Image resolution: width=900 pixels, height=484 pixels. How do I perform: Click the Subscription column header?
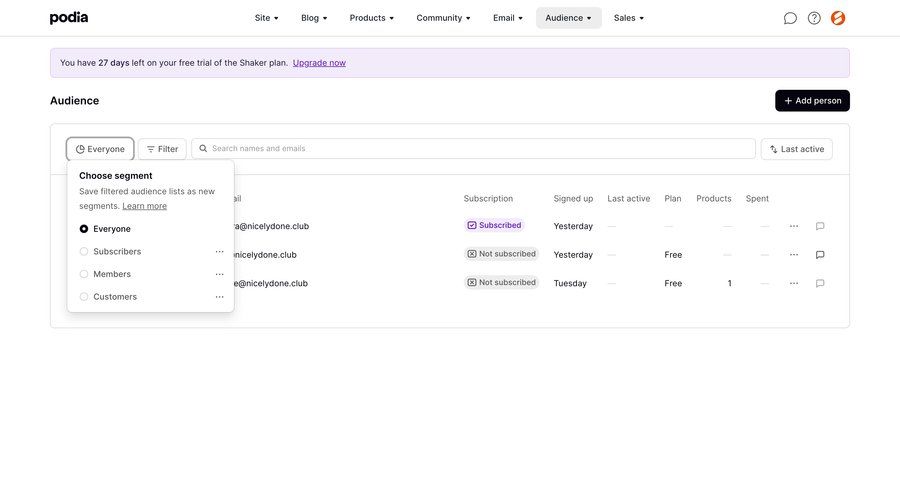pyautogui.click(x=488, y=199)
